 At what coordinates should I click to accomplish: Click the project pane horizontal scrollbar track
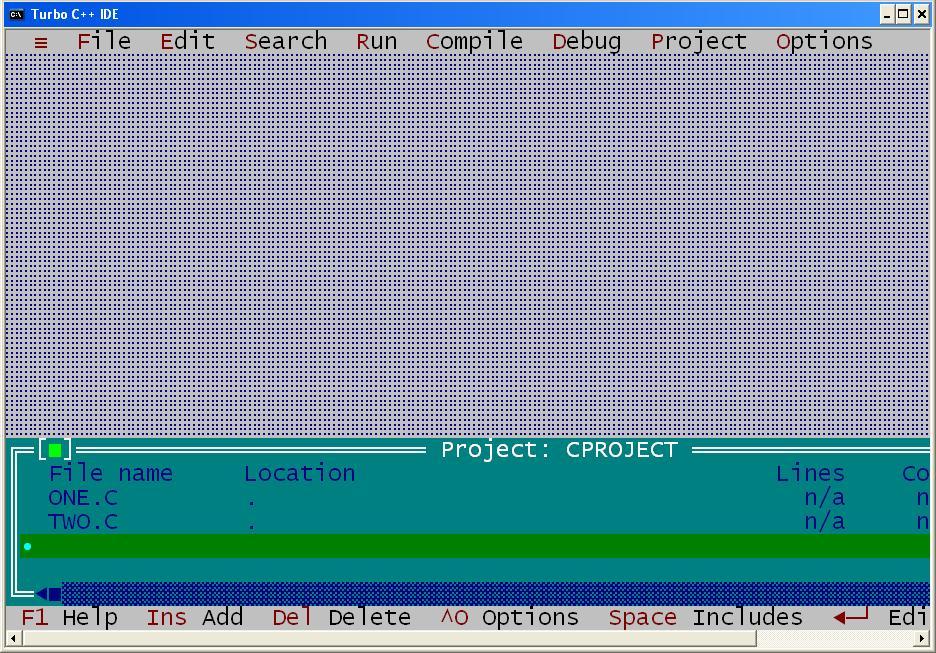tap(495, 594)
